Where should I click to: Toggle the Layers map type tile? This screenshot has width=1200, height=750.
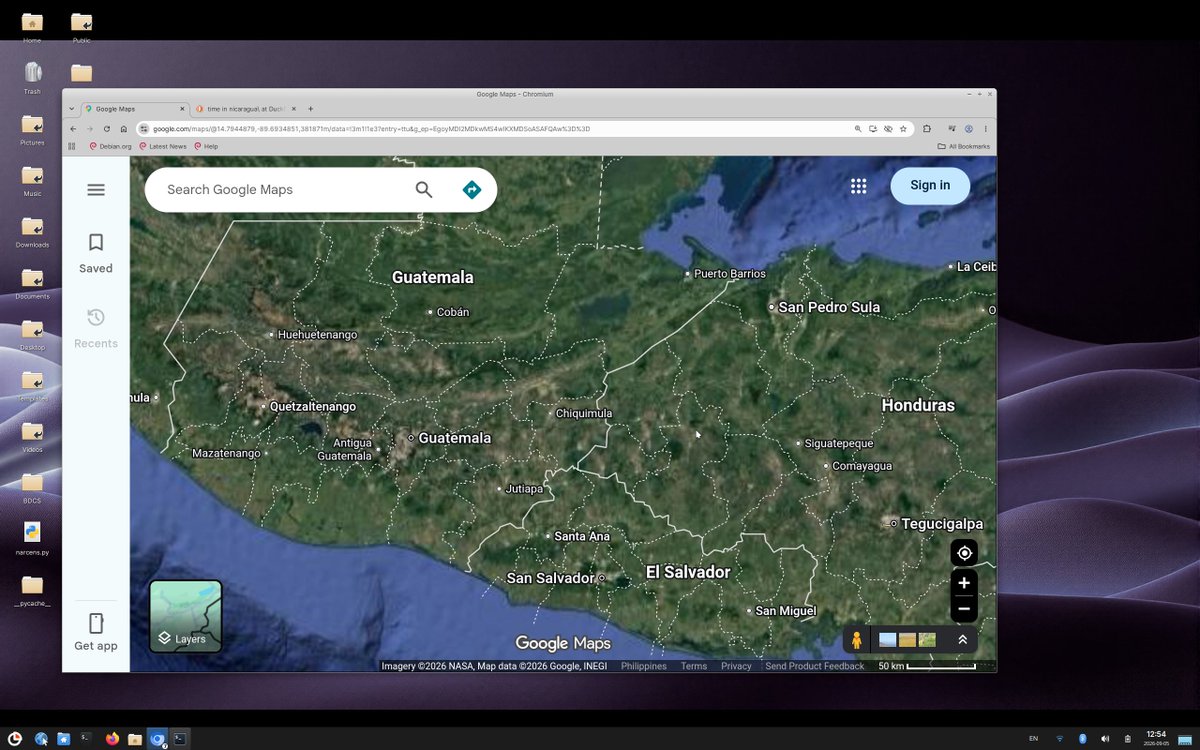click(186, 616)
